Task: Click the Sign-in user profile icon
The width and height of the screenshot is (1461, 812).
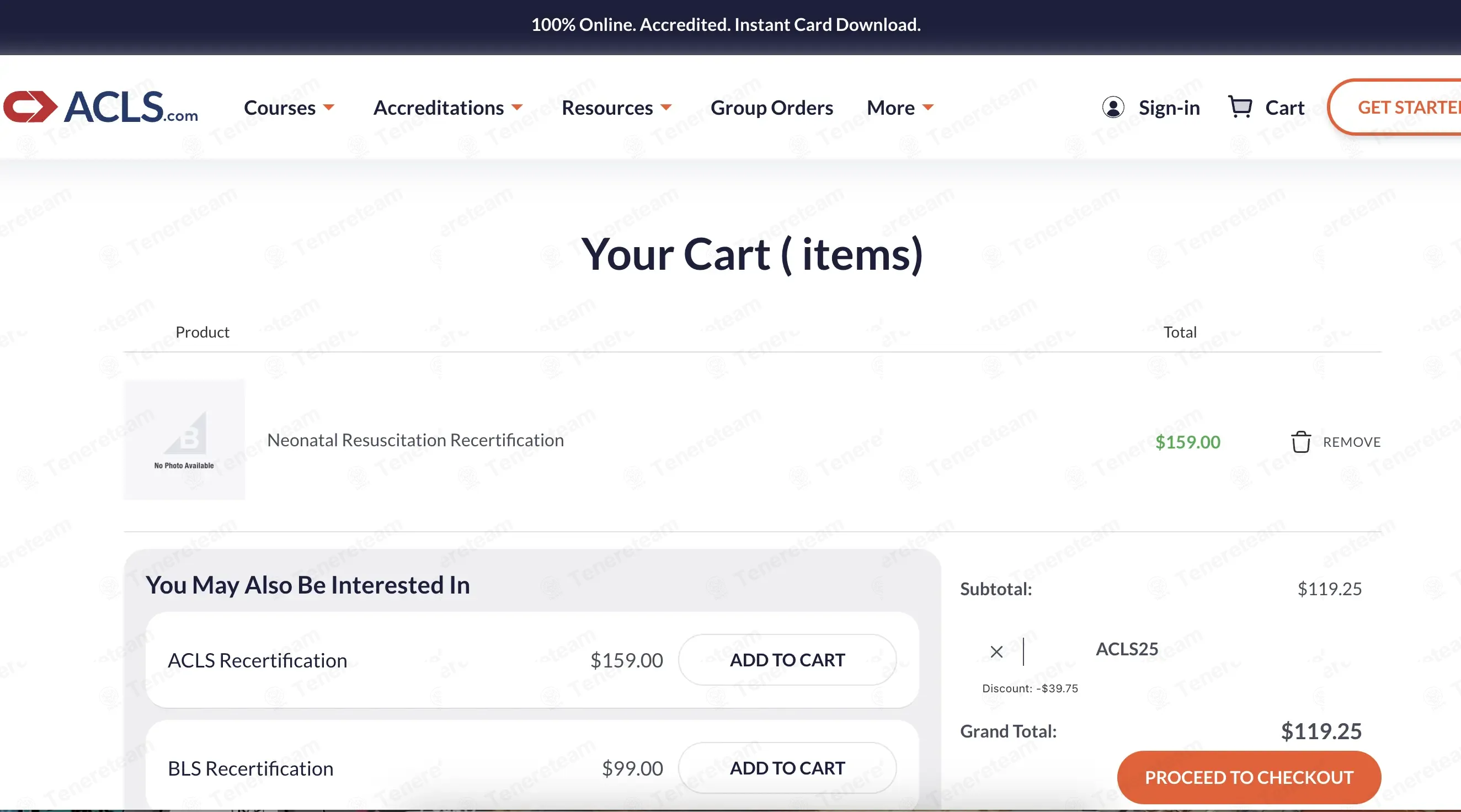Action: tap(1113, 107)
